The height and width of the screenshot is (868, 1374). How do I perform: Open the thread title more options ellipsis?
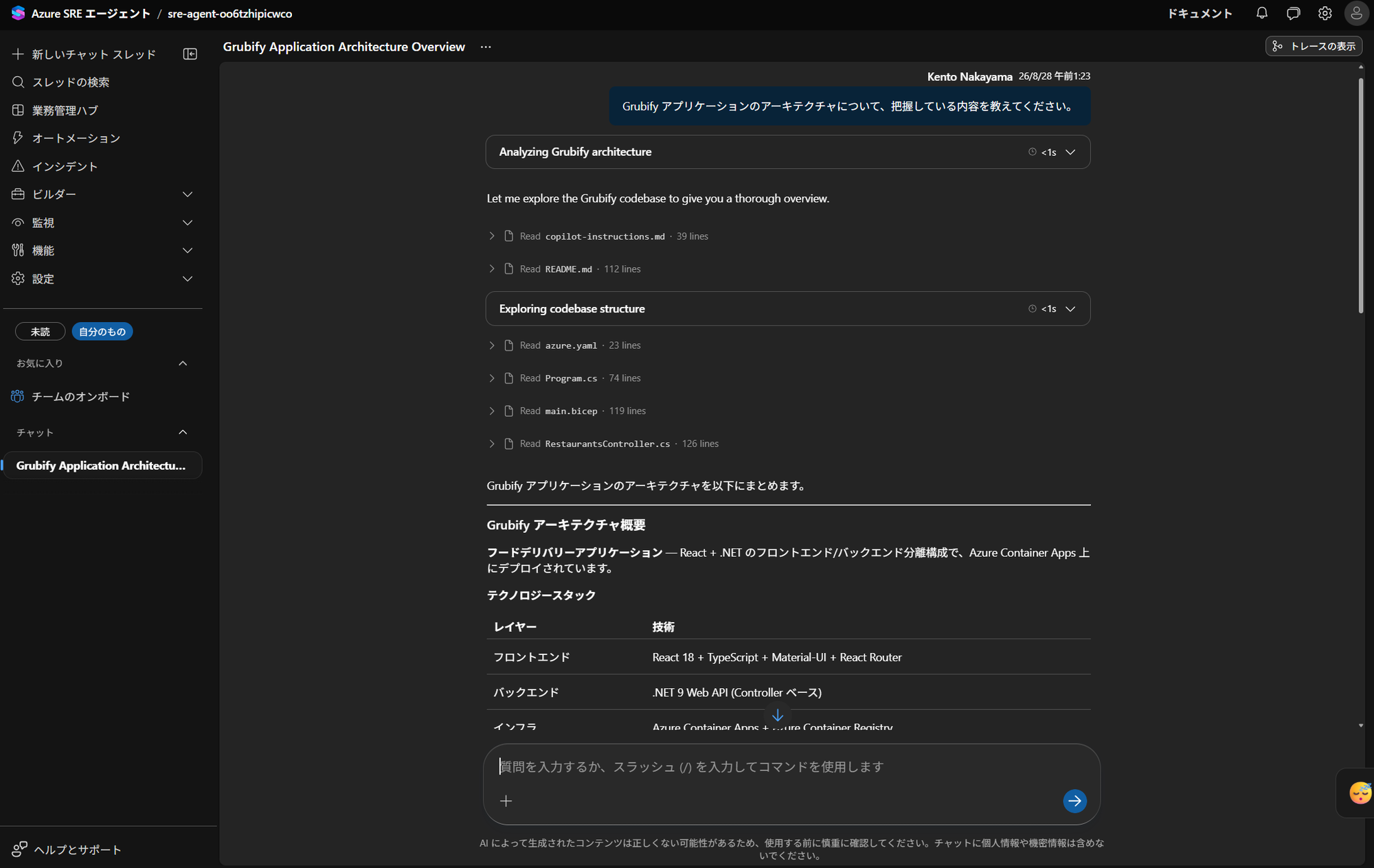pyautogui.click(x=486, y=47)
